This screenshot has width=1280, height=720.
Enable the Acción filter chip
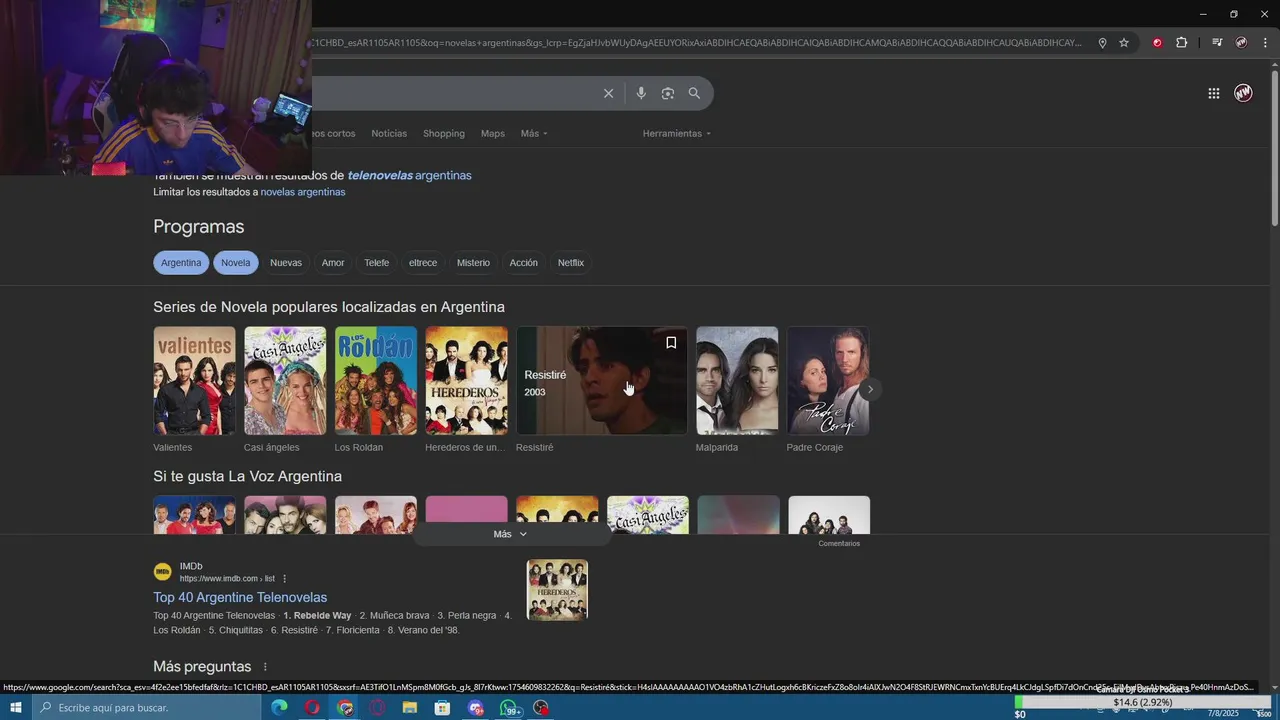[x=524, y=263]
